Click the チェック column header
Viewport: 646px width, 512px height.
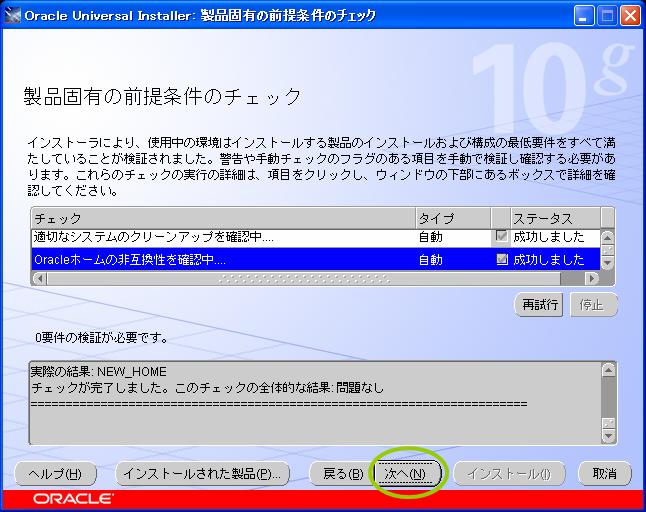pyautogui.click(x=224, y=218)
